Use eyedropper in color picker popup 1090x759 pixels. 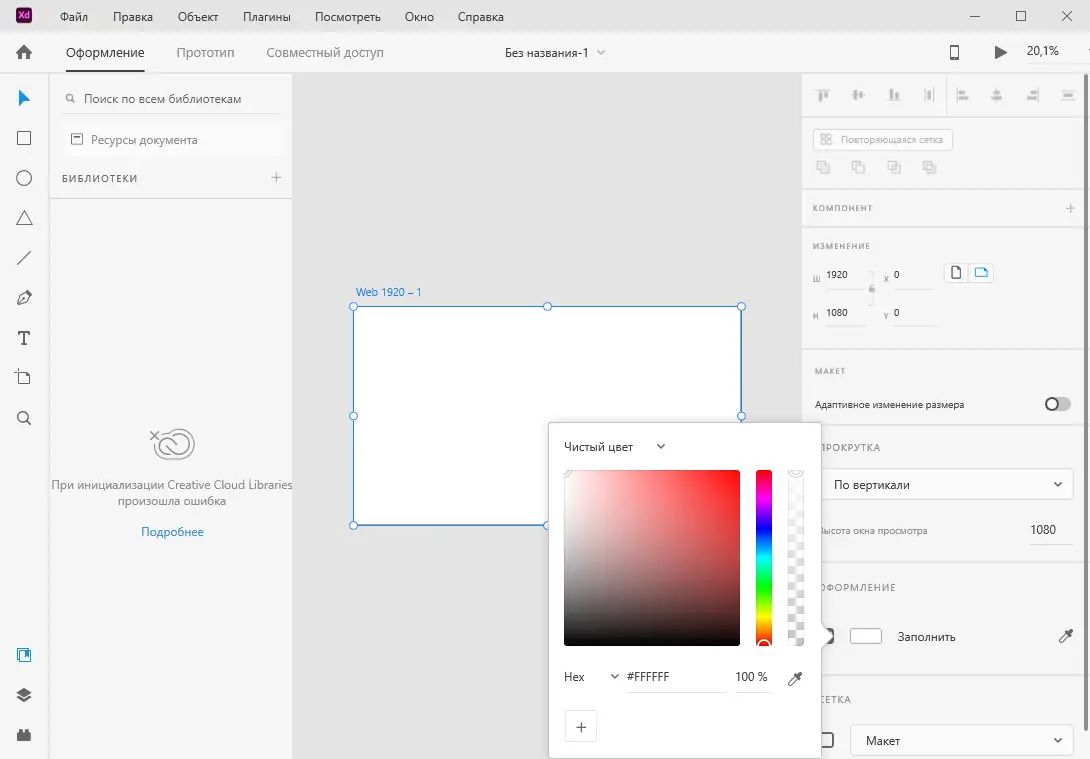click(795, 678)
